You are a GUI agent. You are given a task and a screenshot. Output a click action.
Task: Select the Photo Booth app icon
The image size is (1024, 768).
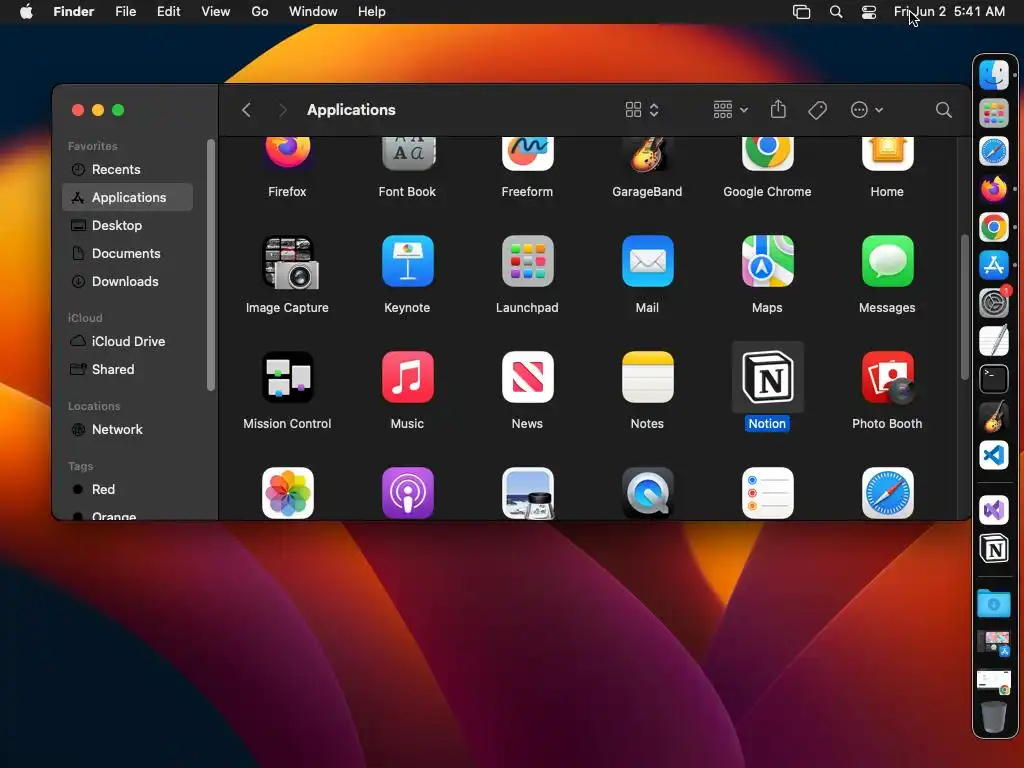coord(887,377)
